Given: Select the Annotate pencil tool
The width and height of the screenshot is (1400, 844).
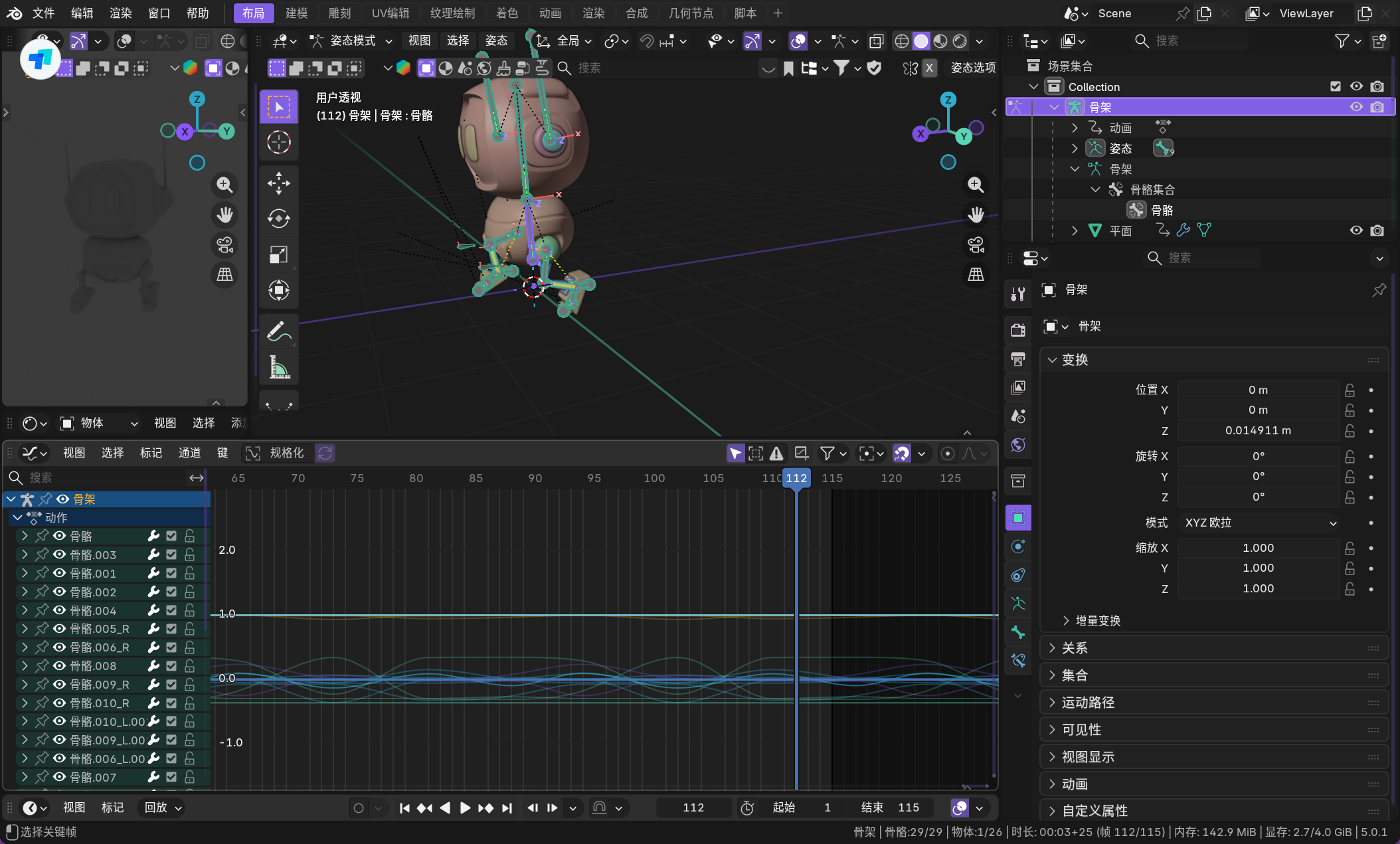Looking at the screenshot, I should pos(278,331).
